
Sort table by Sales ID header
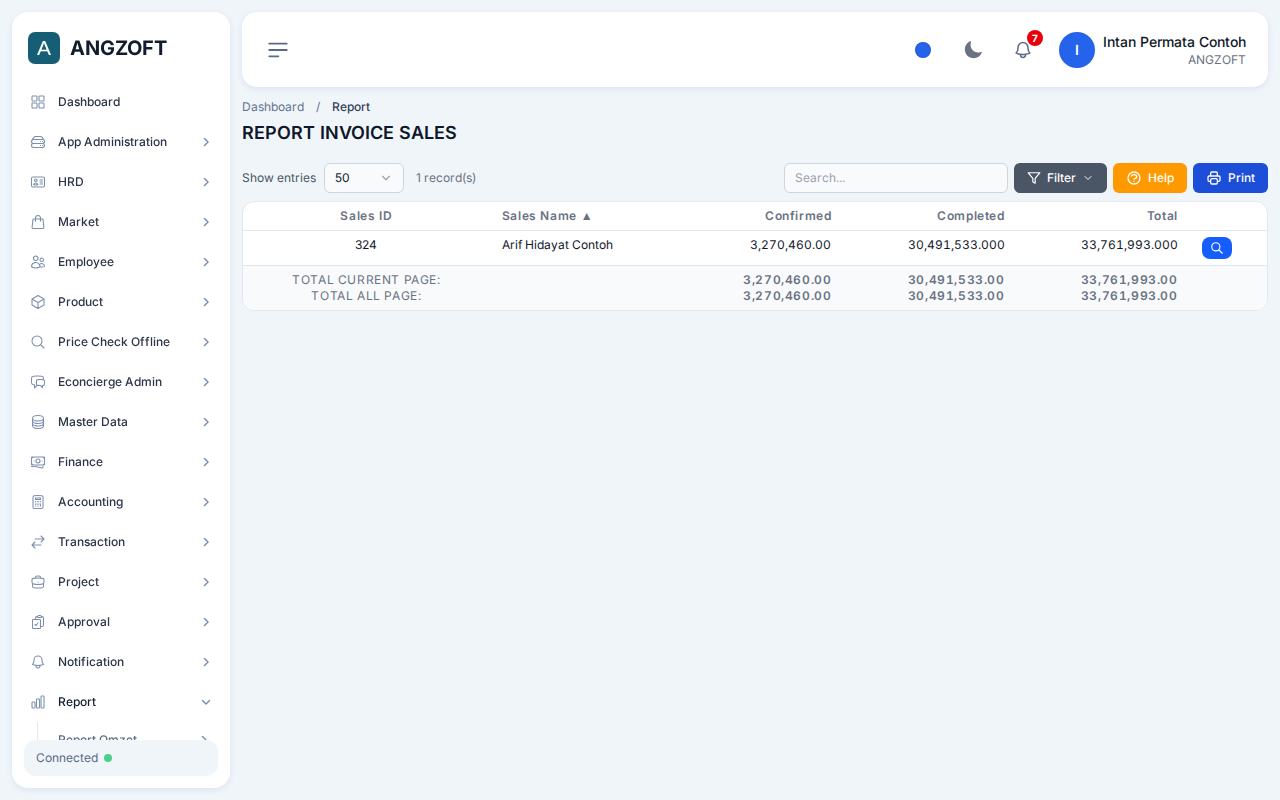(x=366, y=216)
